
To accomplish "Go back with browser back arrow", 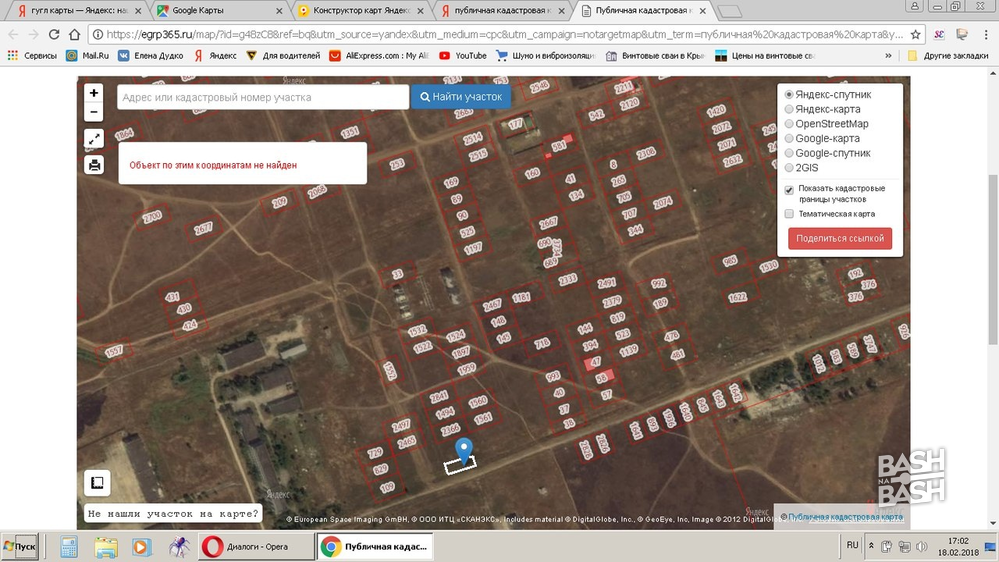I will point(13,34).
